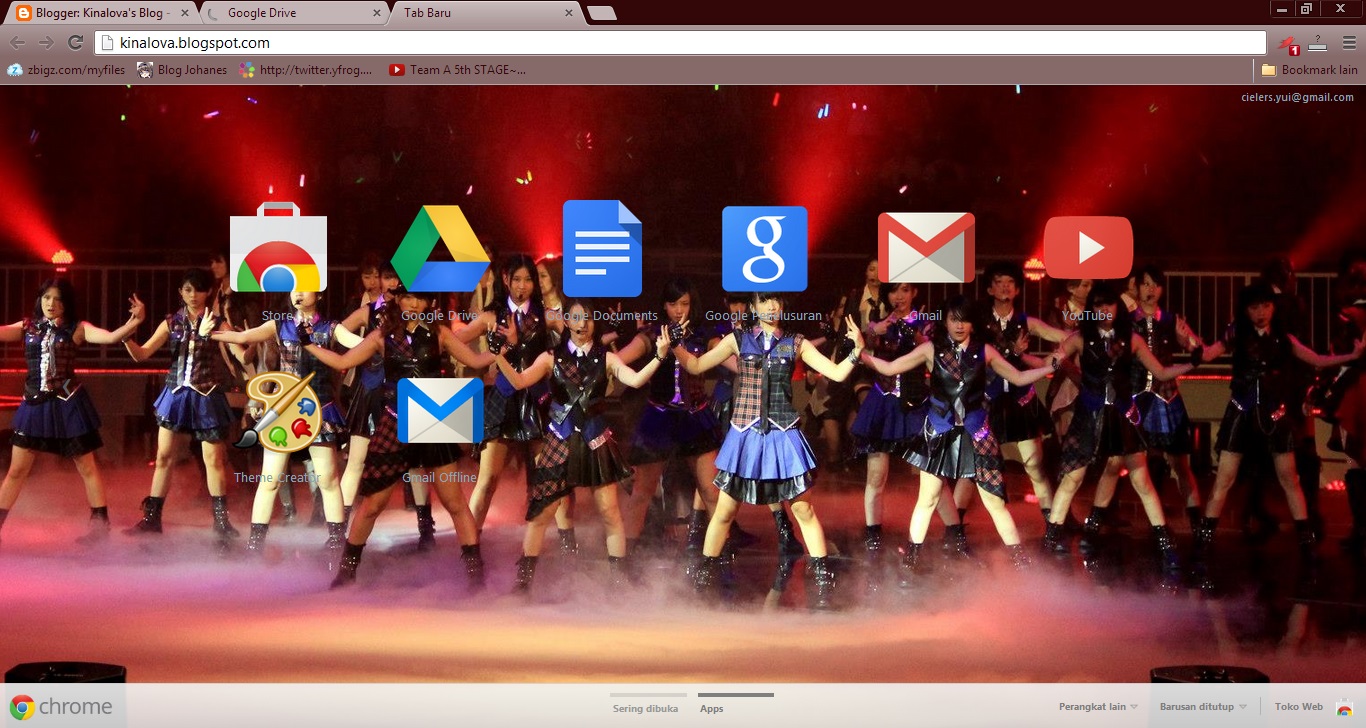Click the cielers.yui@gmail.com account text

[x=1297, y=97]
